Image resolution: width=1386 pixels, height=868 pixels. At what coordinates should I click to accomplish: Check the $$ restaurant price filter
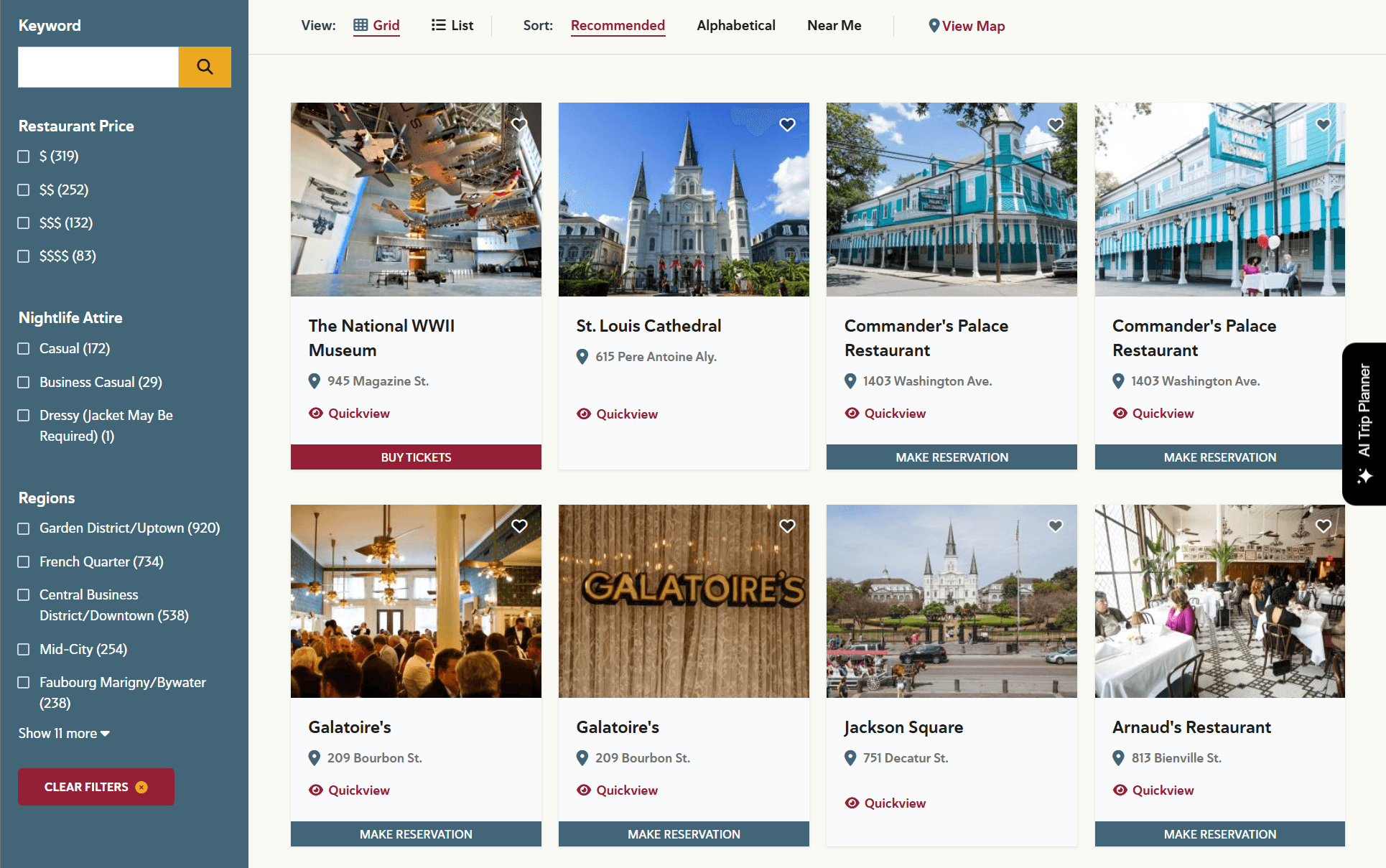(x=24, y=190)
